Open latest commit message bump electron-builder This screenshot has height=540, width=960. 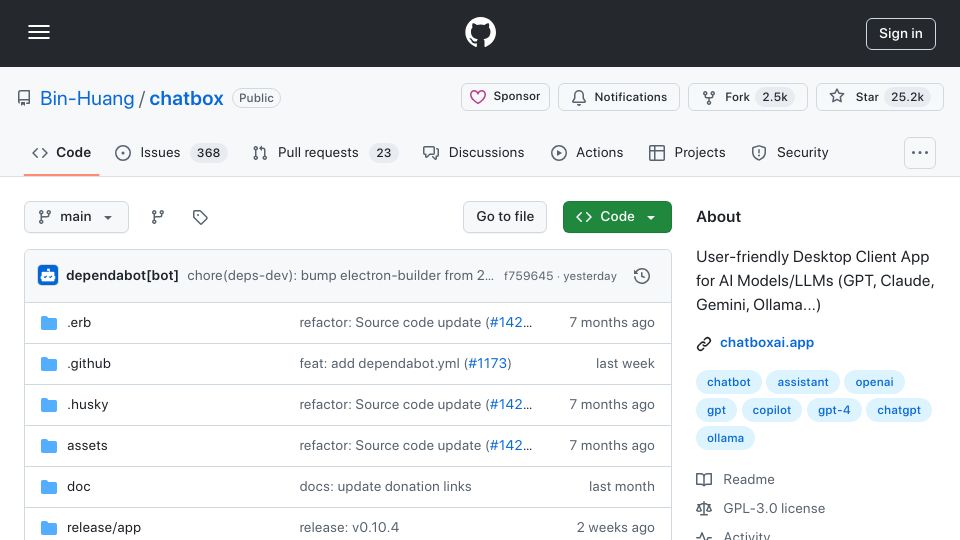tap(340, 276)
